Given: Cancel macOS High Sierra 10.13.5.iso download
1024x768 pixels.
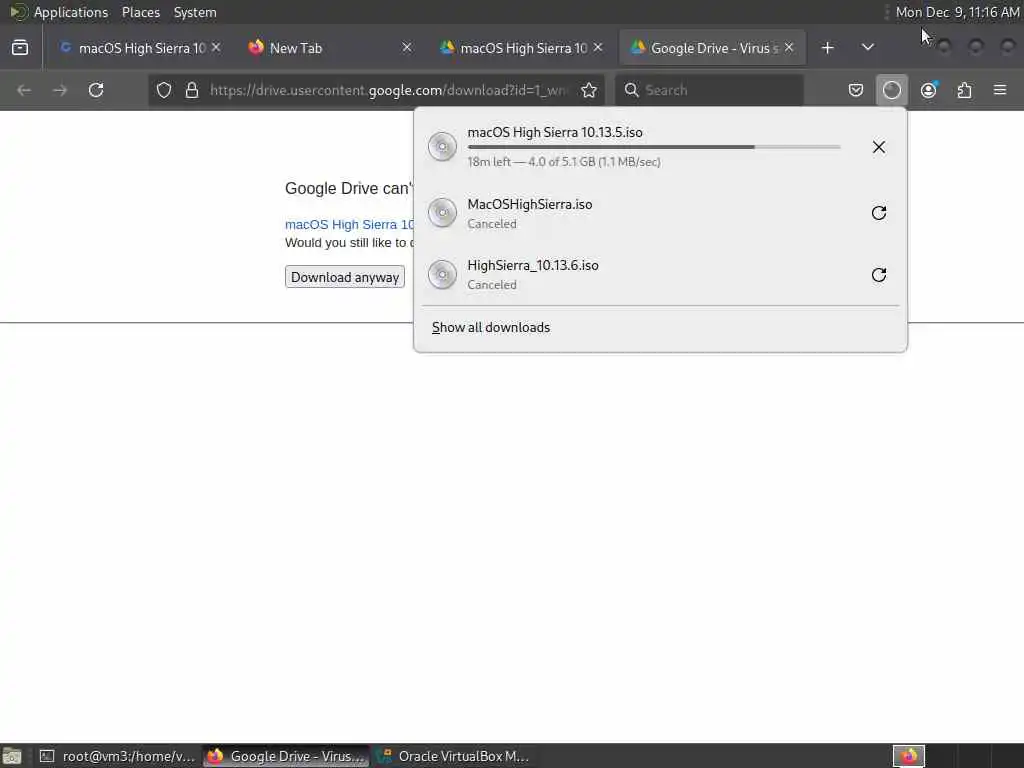Looking at the screenshot, I should click(879, 147).
